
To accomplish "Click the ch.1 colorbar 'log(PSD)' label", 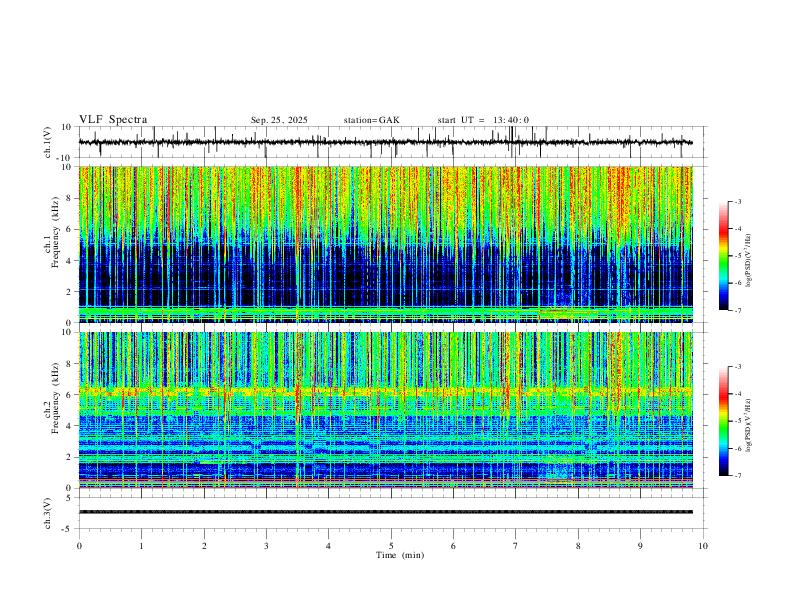I will point(748,260).
